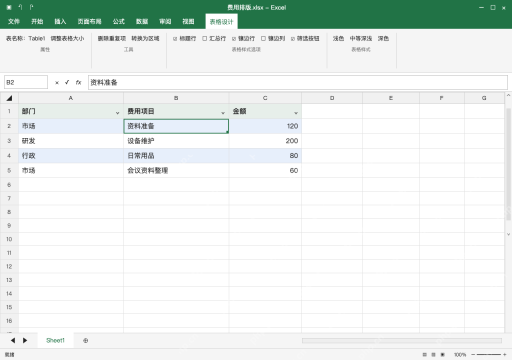Switch to the 公式 ribbon tab

coord(119,21)
